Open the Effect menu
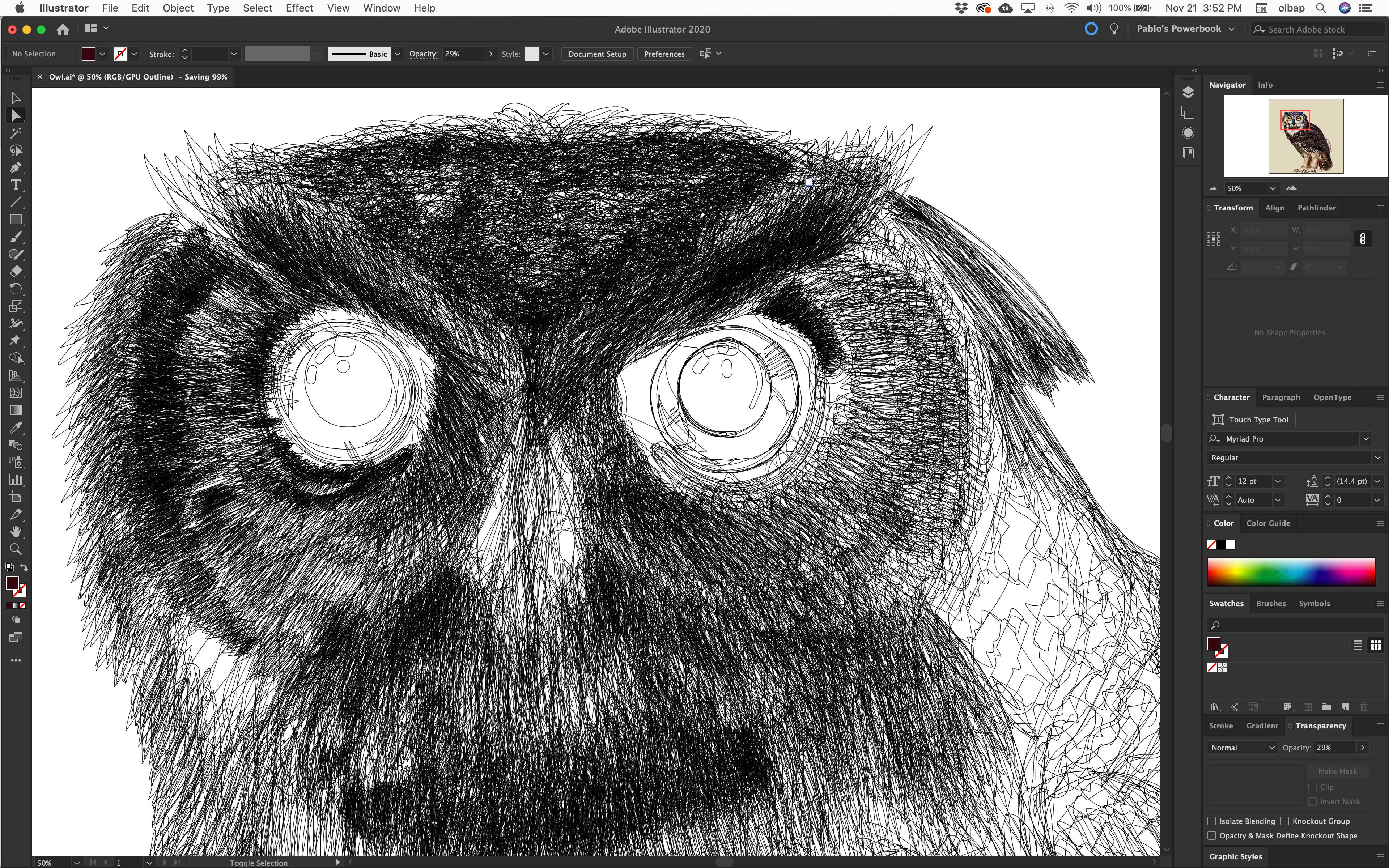 pyautogui.click(x=299, y=8)
